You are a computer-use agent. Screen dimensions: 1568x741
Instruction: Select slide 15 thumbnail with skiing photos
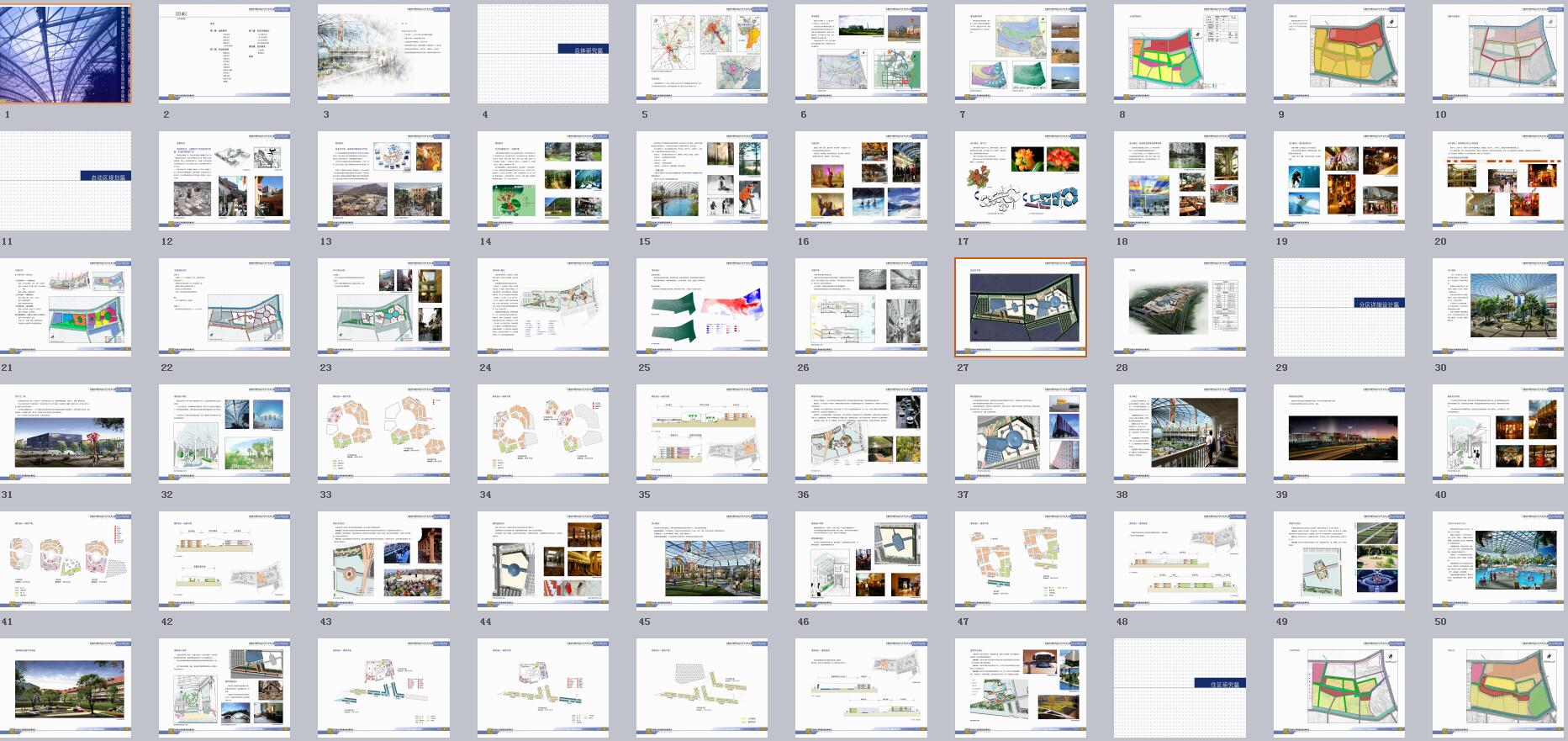[x=702, y=181]
